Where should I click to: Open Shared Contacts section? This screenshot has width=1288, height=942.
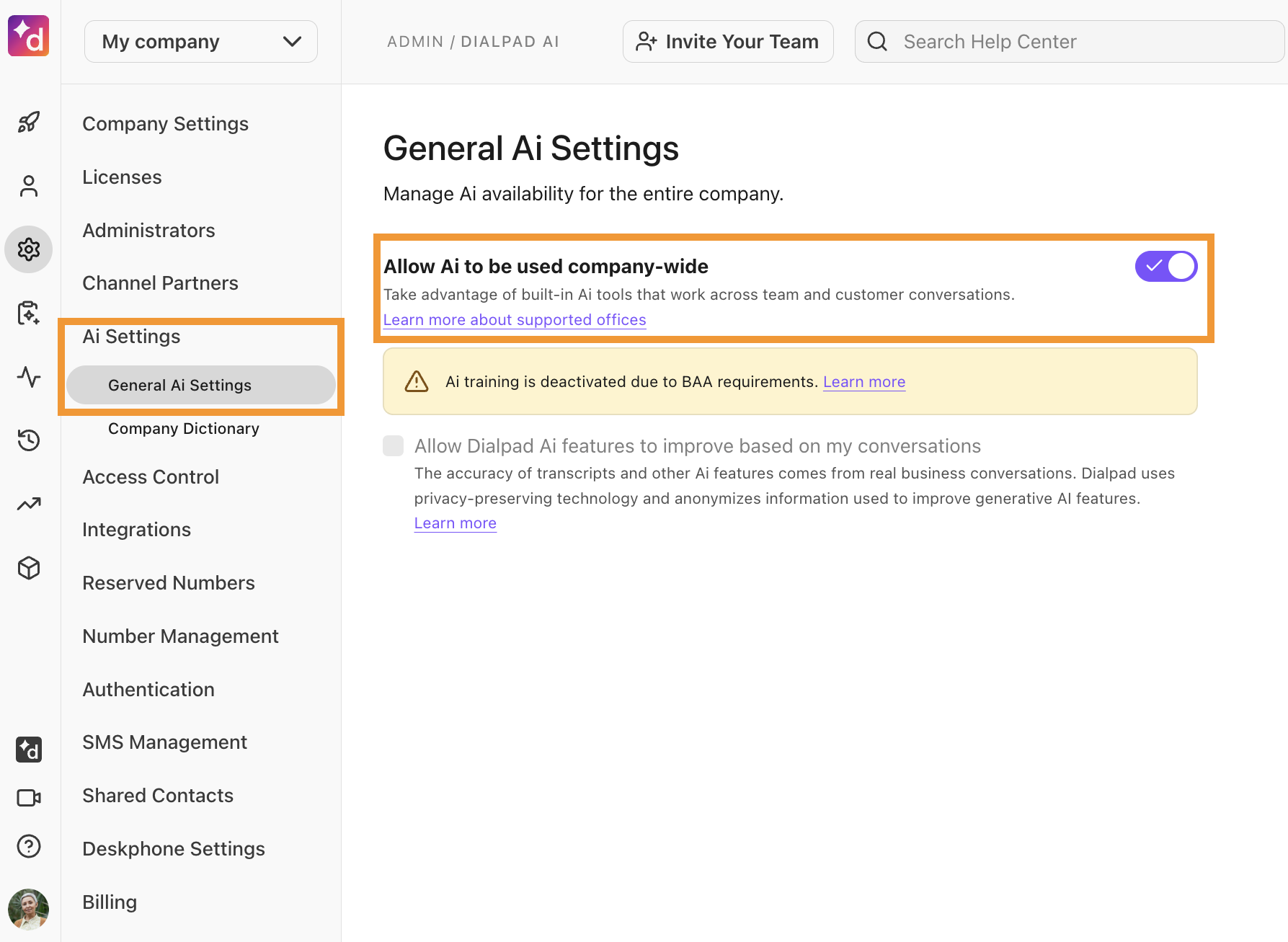click(158, 796)
